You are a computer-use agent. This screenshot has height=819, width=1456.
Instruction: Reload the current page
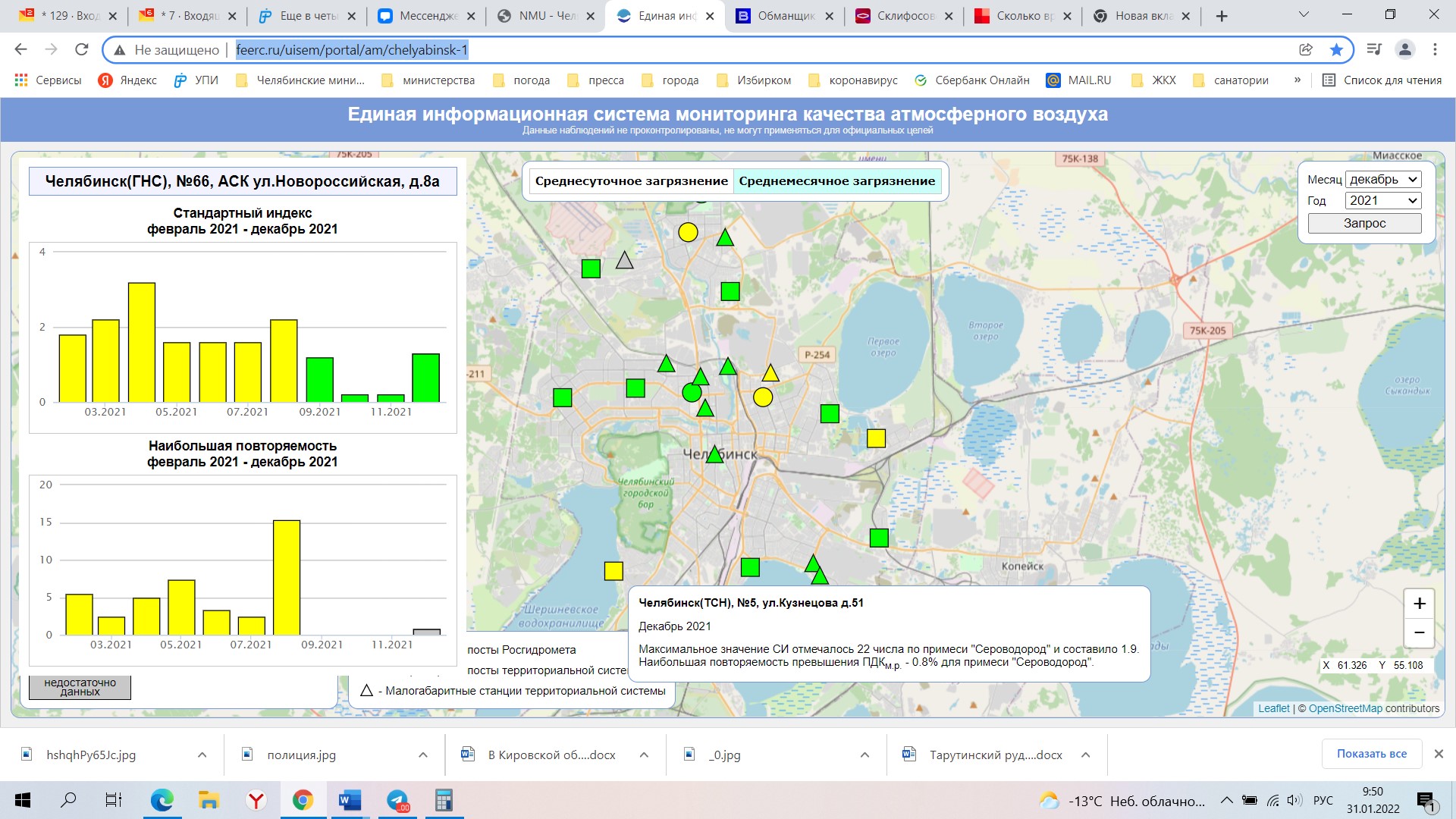coord(82,49)
